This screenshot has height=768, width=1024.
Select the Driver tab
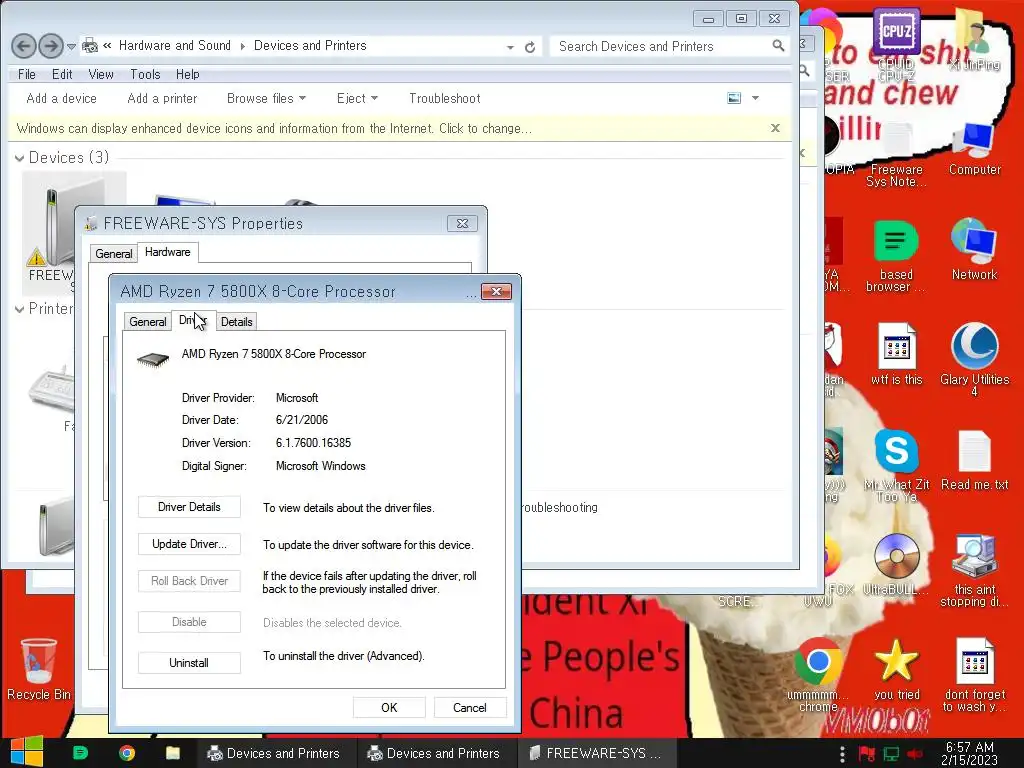click(193, 320)
